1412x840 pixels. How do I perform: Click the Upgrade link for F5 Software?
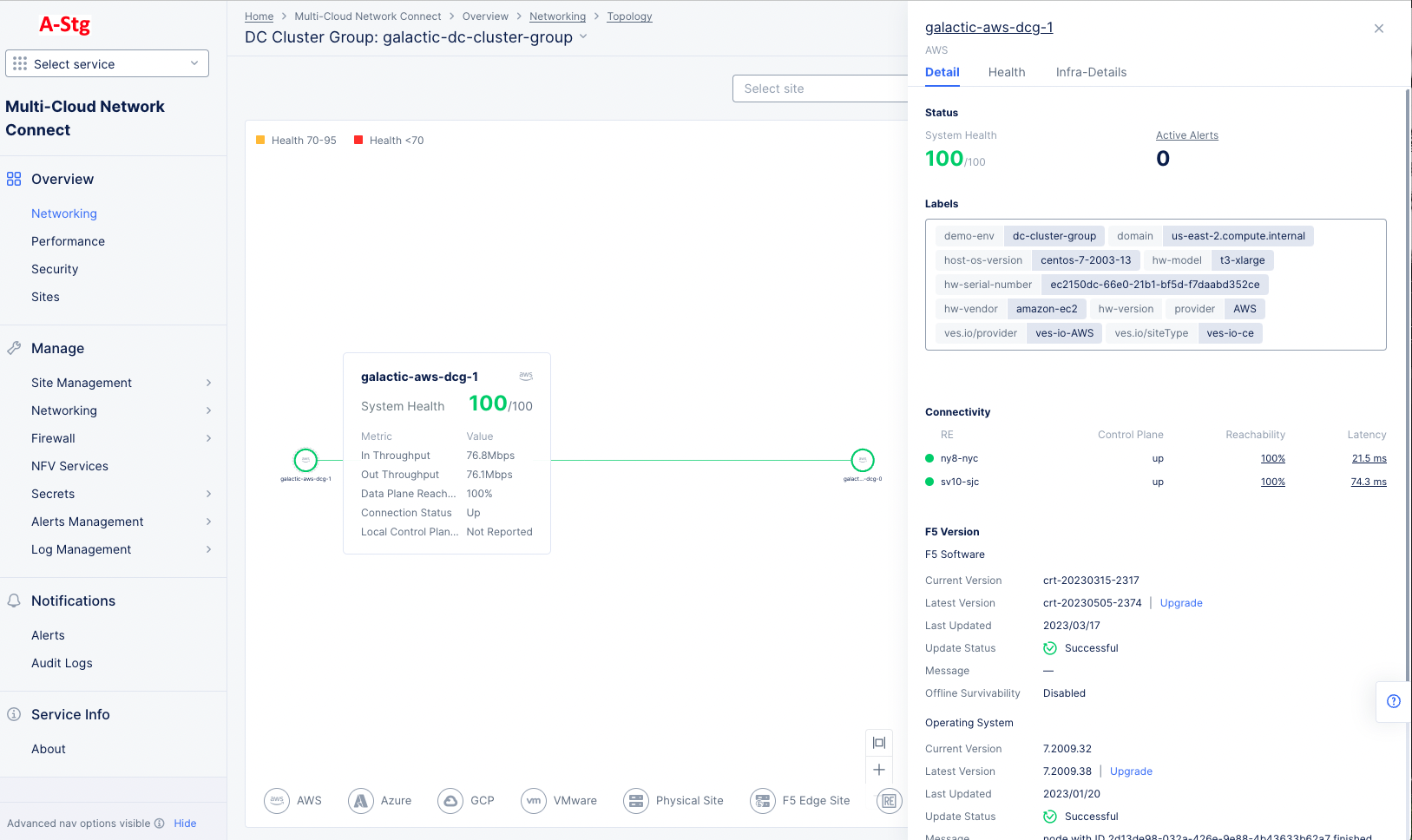(1181, 602)
